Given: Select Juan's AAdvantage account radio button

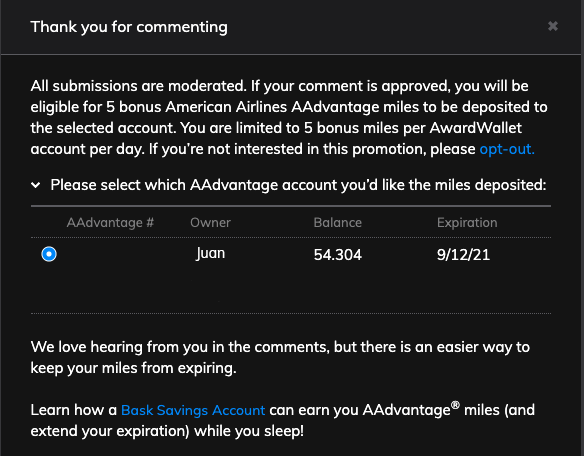Looking at the screenshot, I should (x=49, y=254).
